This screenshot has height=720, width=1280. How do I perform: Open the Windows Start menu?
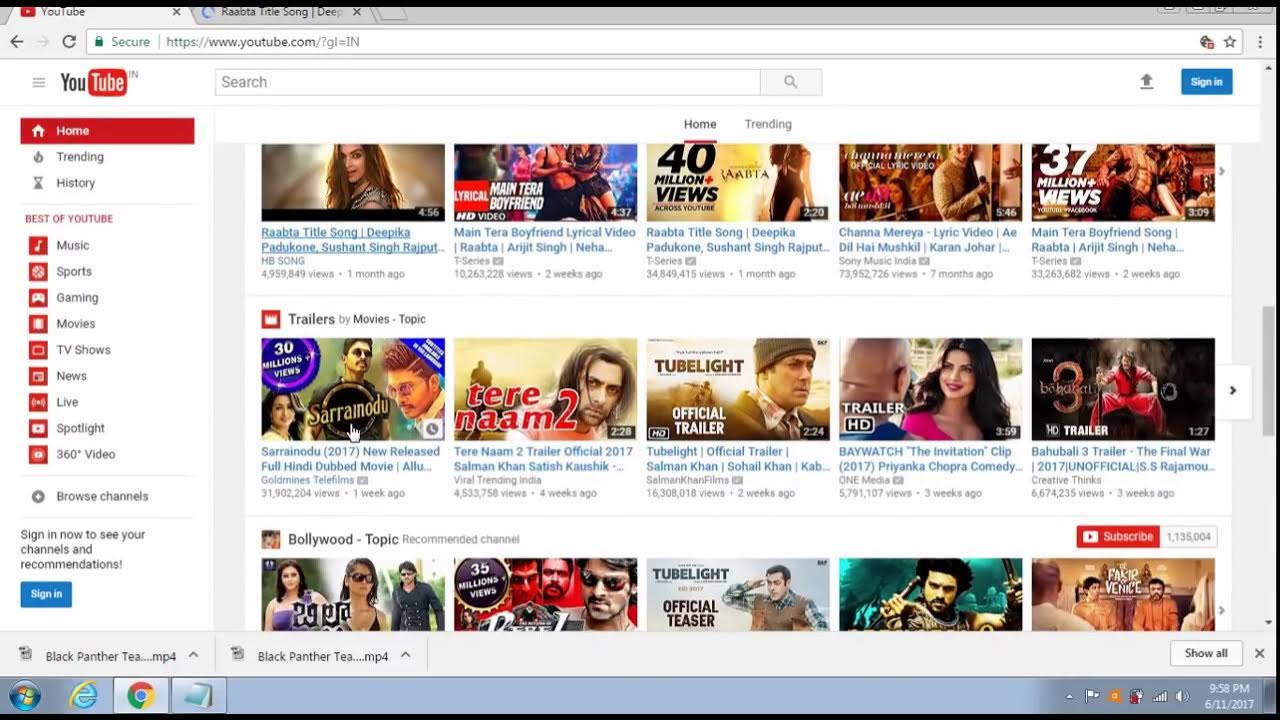pyautogui.click(x=24, y=695)
